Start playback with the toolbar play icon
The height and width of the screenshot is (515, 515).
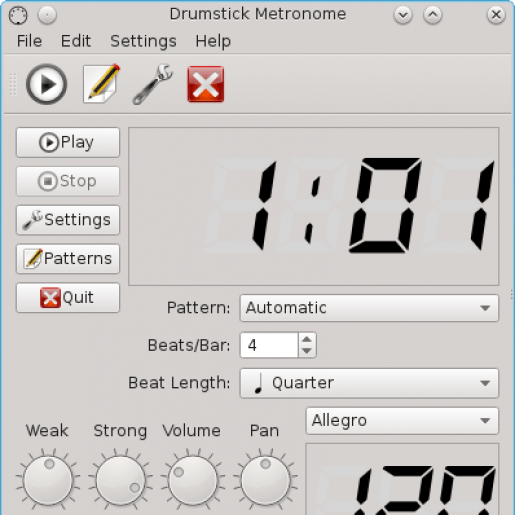point(46,84)
